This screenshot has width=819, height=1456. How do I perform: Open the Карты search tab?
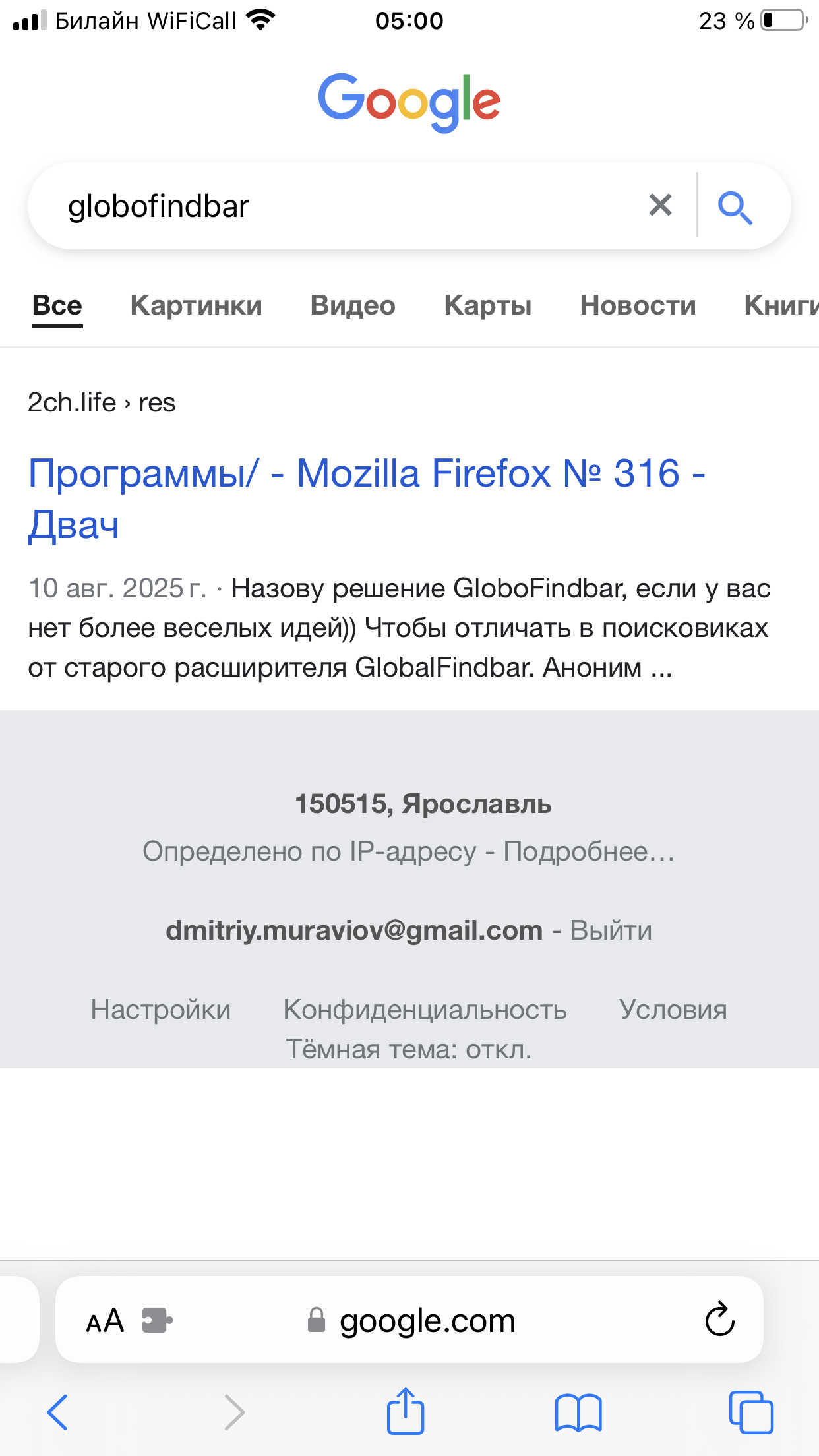tap(487, 305)
